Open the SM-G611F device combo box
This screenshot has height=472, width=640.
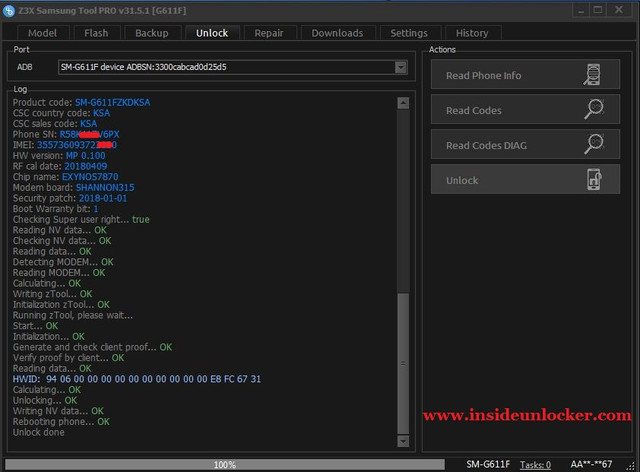(x=233, y=67)
